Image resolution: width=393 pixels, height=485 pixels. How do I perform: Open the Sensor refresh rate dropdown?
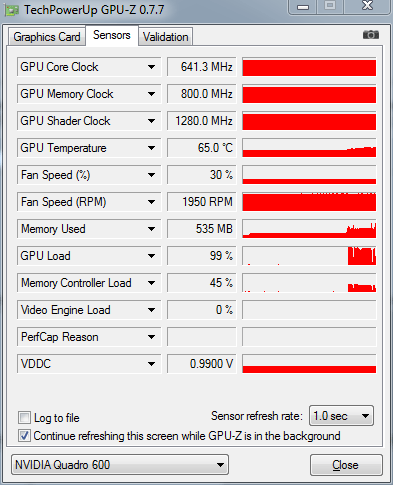[341, 416]
